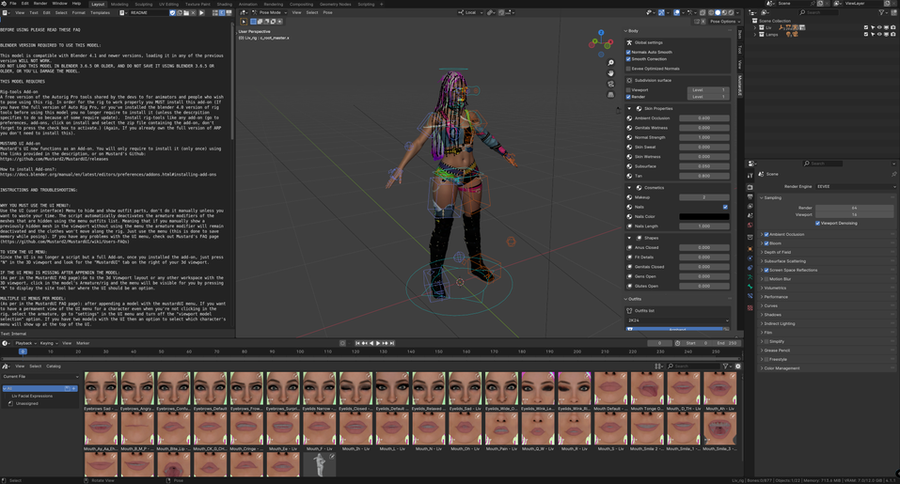Open the text editor type selector icon
This screenshot has width=900, height=484.
(x=7, y=14)
